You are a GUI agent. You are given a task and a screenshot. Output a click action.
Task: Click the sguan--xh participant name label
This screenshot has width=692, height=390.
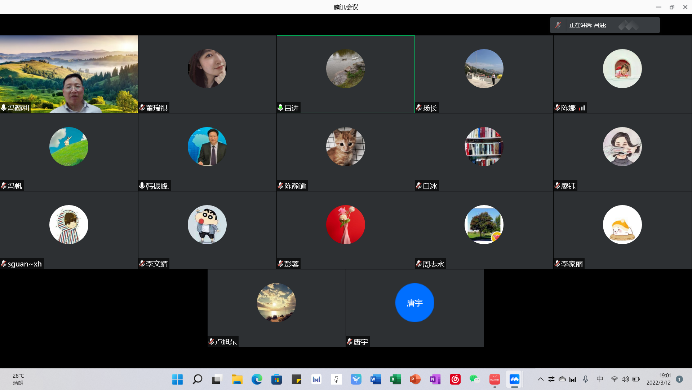[25, 264]
